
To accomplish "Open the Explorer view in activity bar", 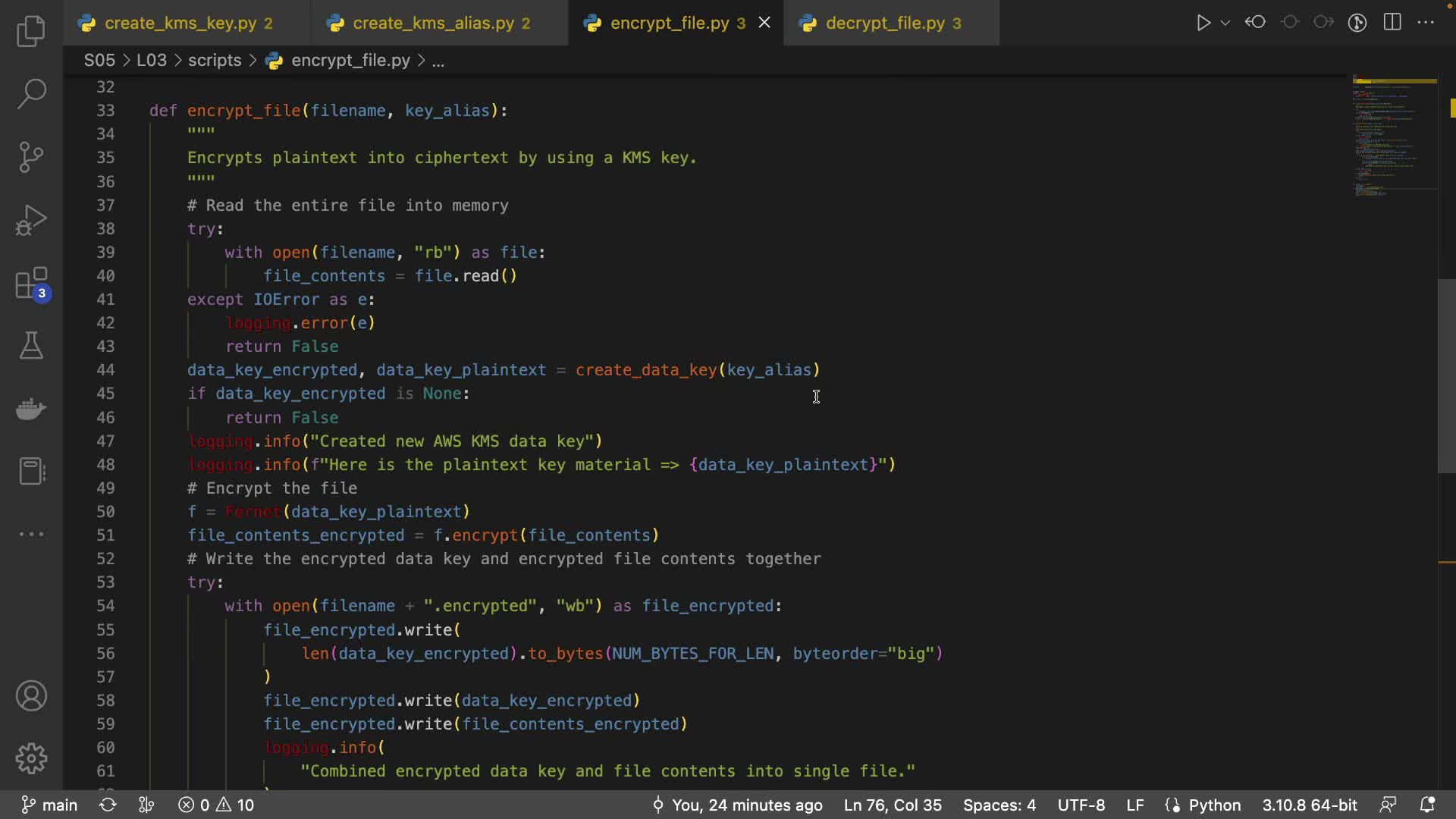I will (31, 31).
